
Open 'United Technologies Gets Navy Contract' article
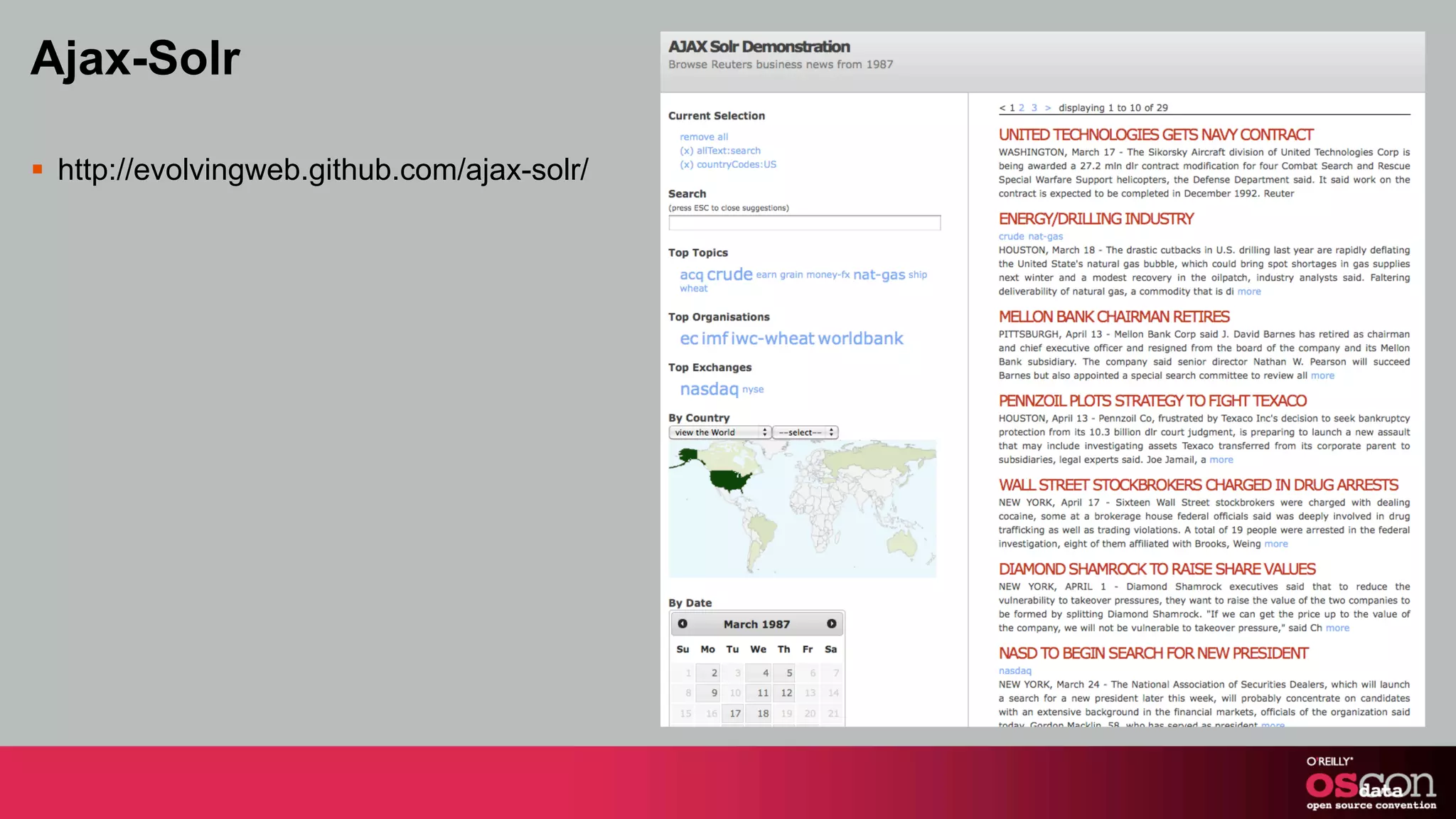[x=1156, y=134]
